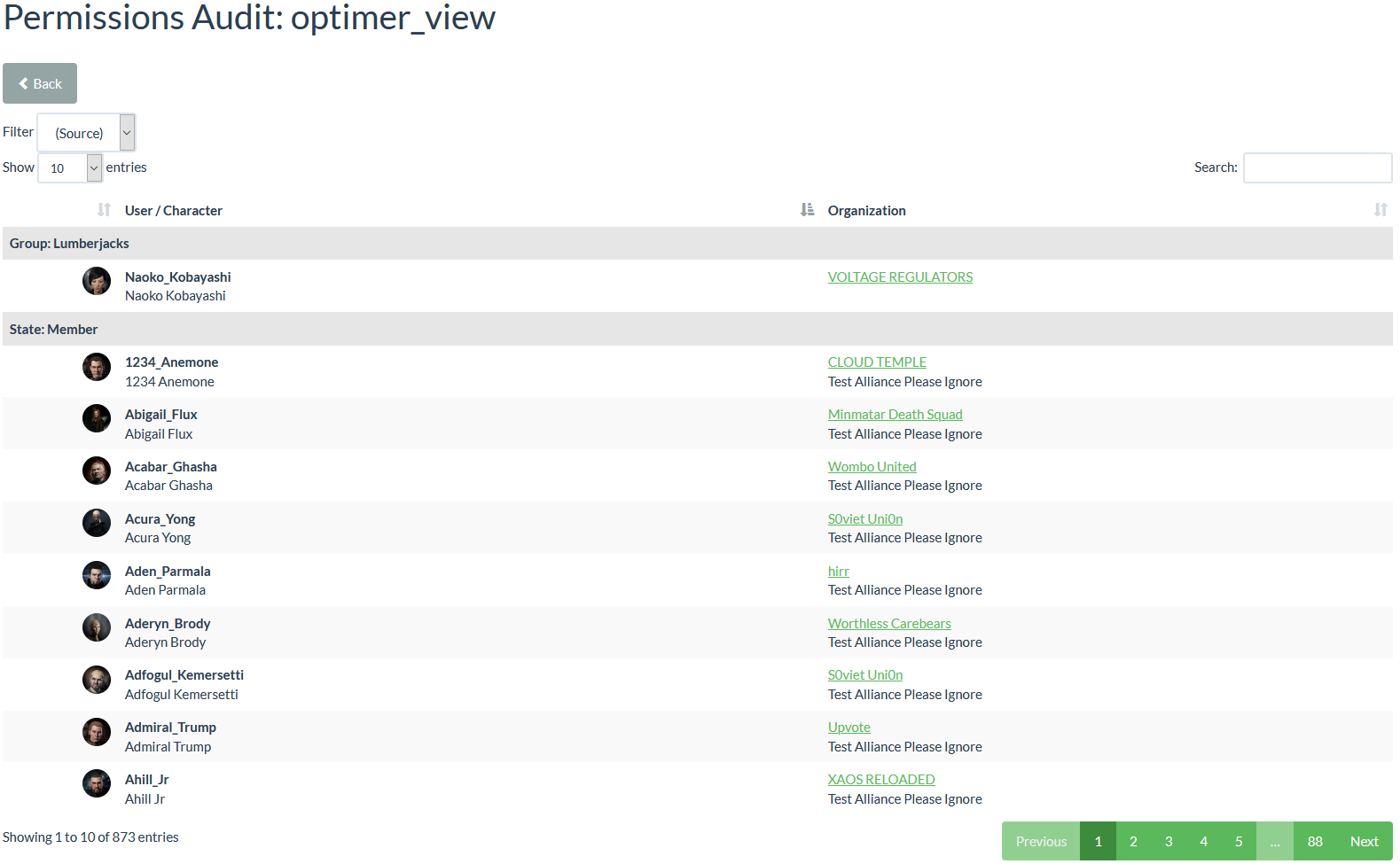Click the sort icon left of User / Character

coord(104,210)
